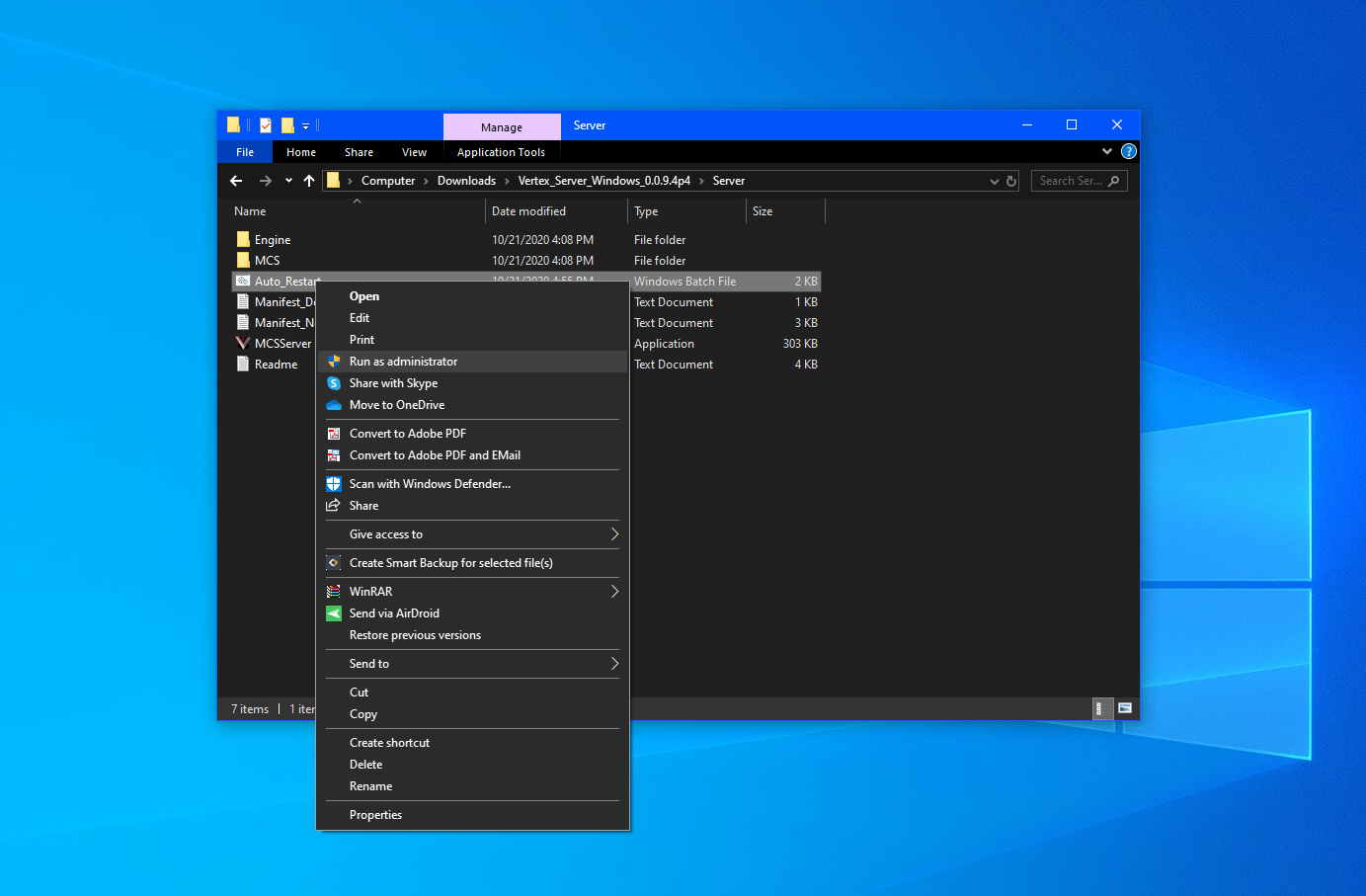
Task: Switch to large thumbnails view icon
Action: tap(1125, 708)
